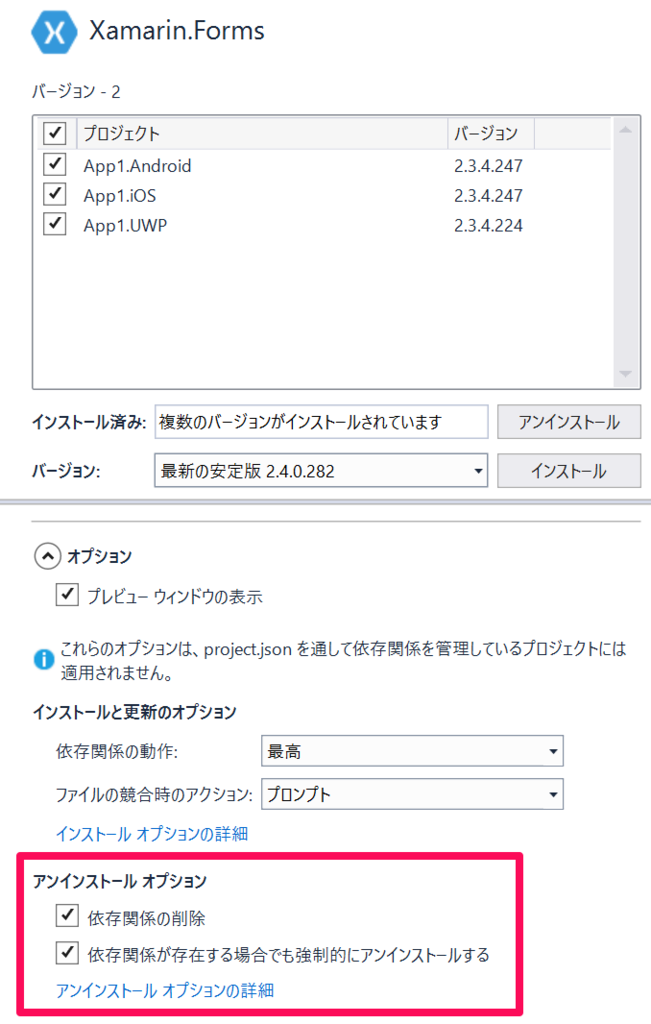Open ファイルの競合時のアクション dropdown set to プロンプト
The image size is (651, 1024).
pos(412,794)
